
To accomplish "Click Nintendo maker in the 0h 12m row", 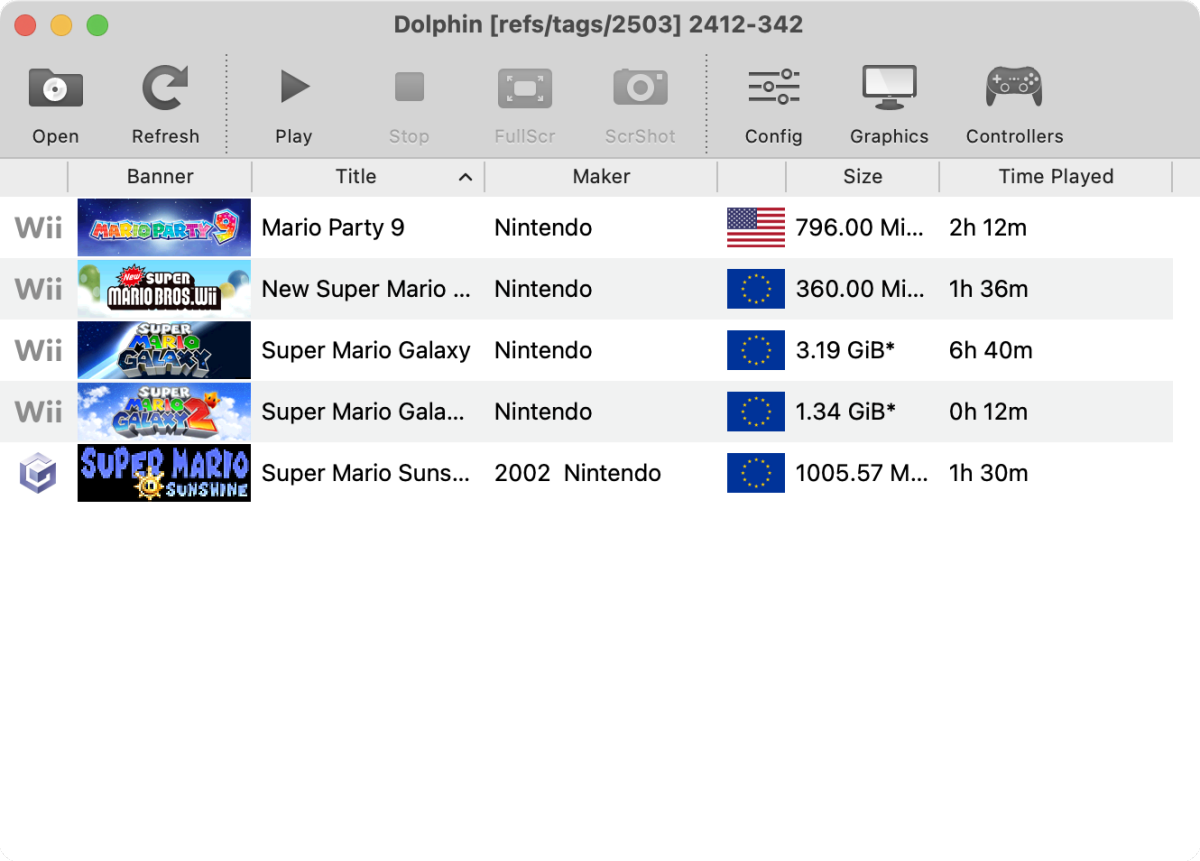I will (x=543, y=412).
